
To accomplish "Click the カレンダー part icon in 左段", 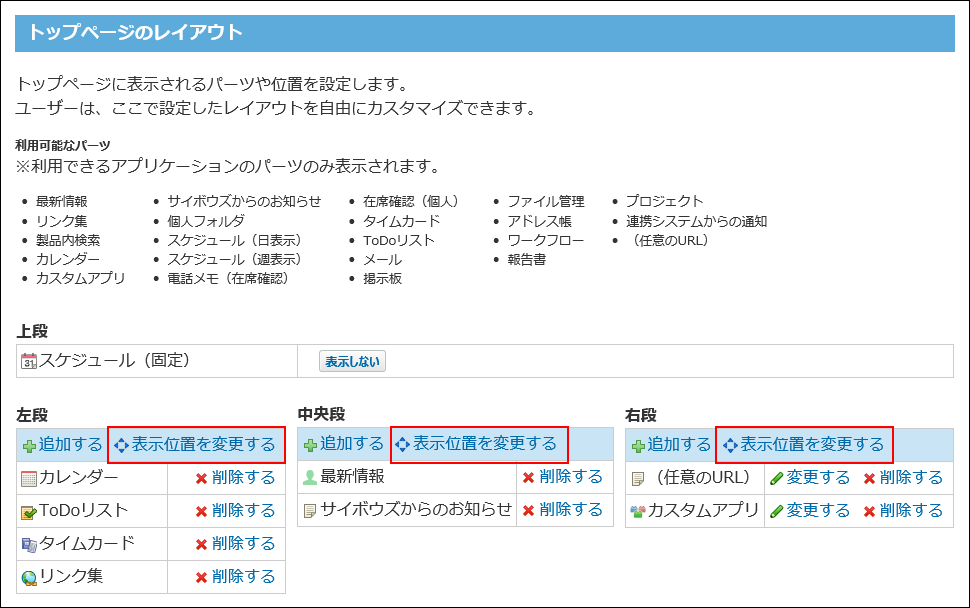I will pyautogui.click(x=29, y=479).
